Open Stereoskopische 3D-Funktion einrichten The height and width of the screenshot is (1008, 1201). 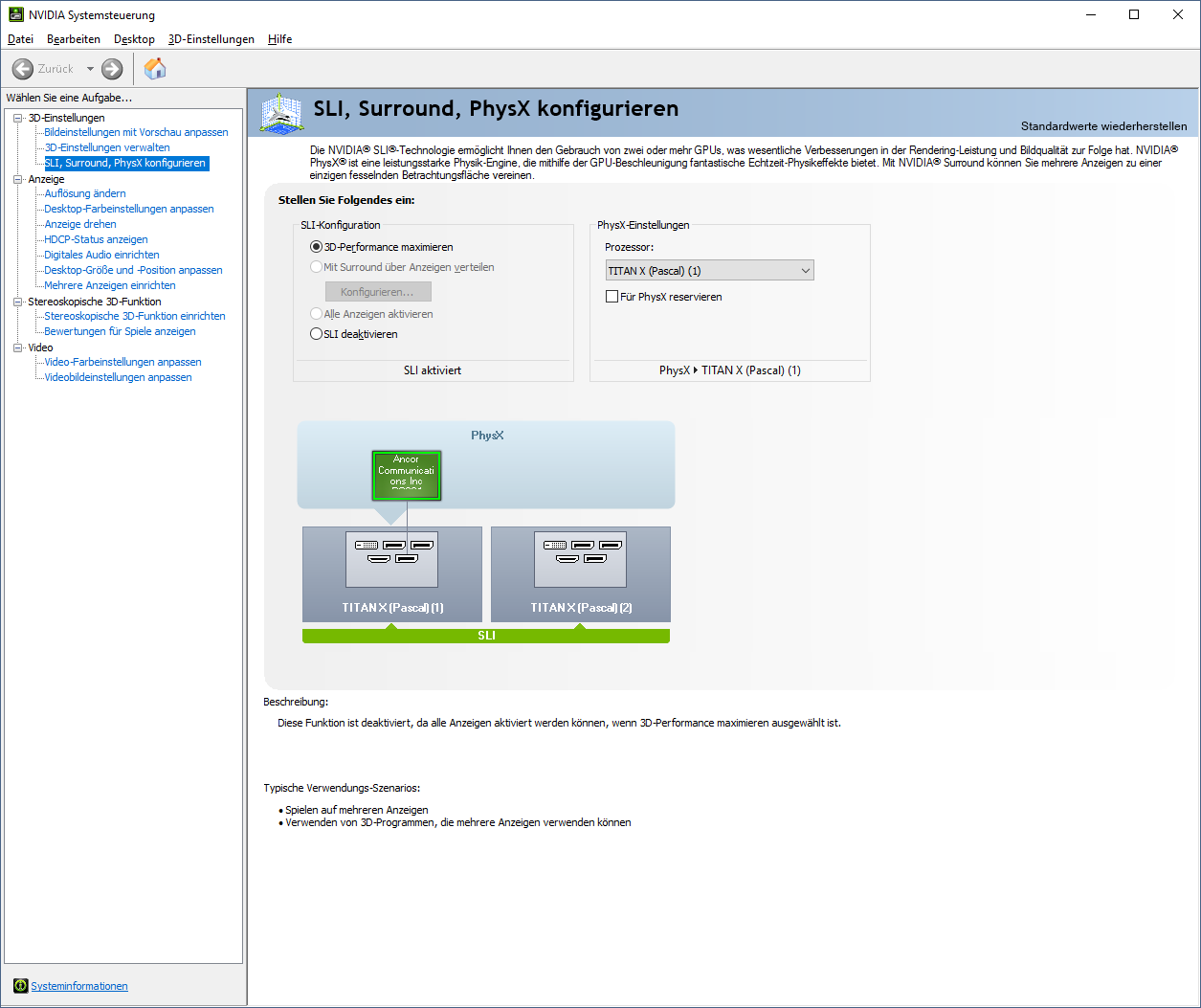point(135,316)
